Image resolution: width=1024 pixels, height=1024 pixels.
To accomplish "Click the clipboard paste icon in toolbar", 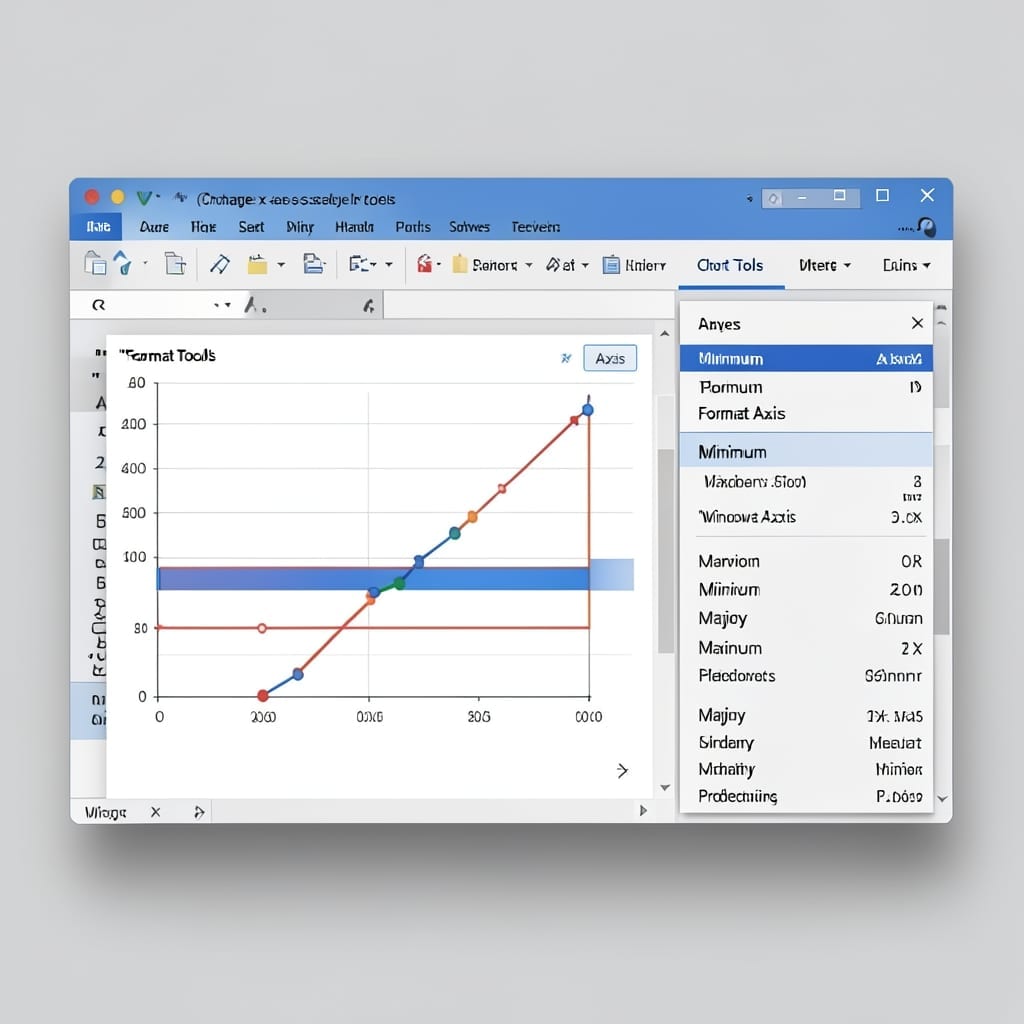I will (x=95, y=264).
